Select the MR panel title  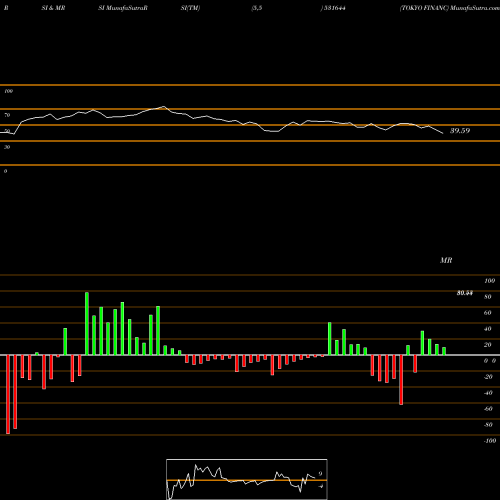446,260
